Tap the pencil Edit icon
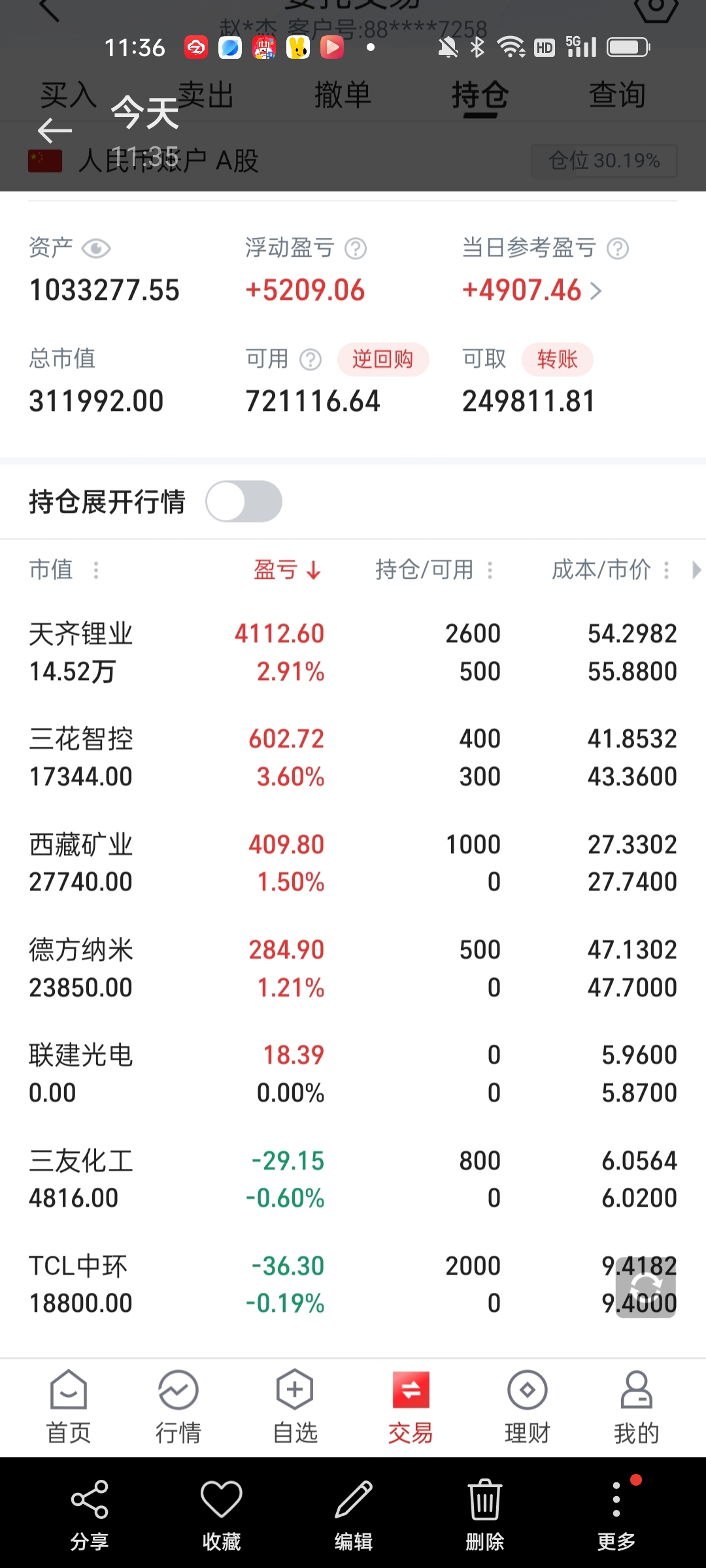Image resolution: width=706 pixels, height=1568 pixels. pos(353,1500)
